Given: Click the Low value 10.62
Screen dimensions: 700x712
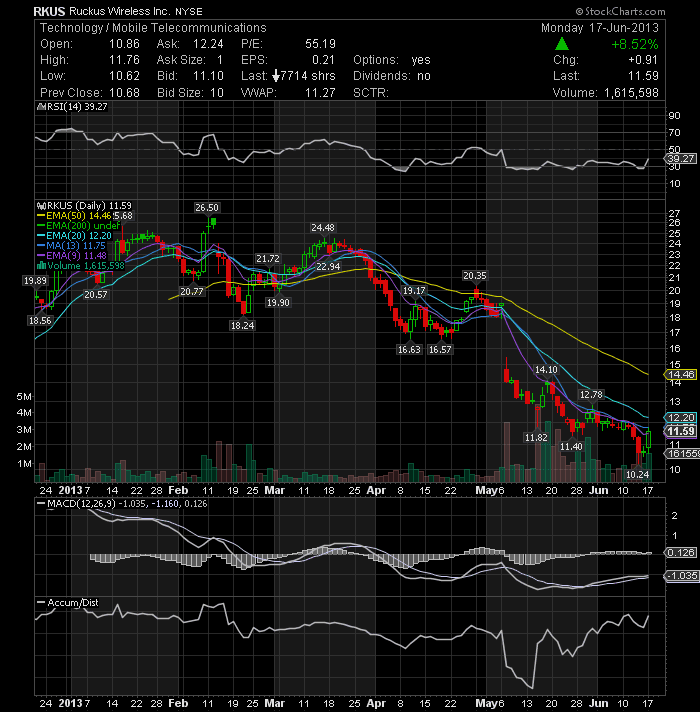Looking at the screenshot, I should pos(124,76).
